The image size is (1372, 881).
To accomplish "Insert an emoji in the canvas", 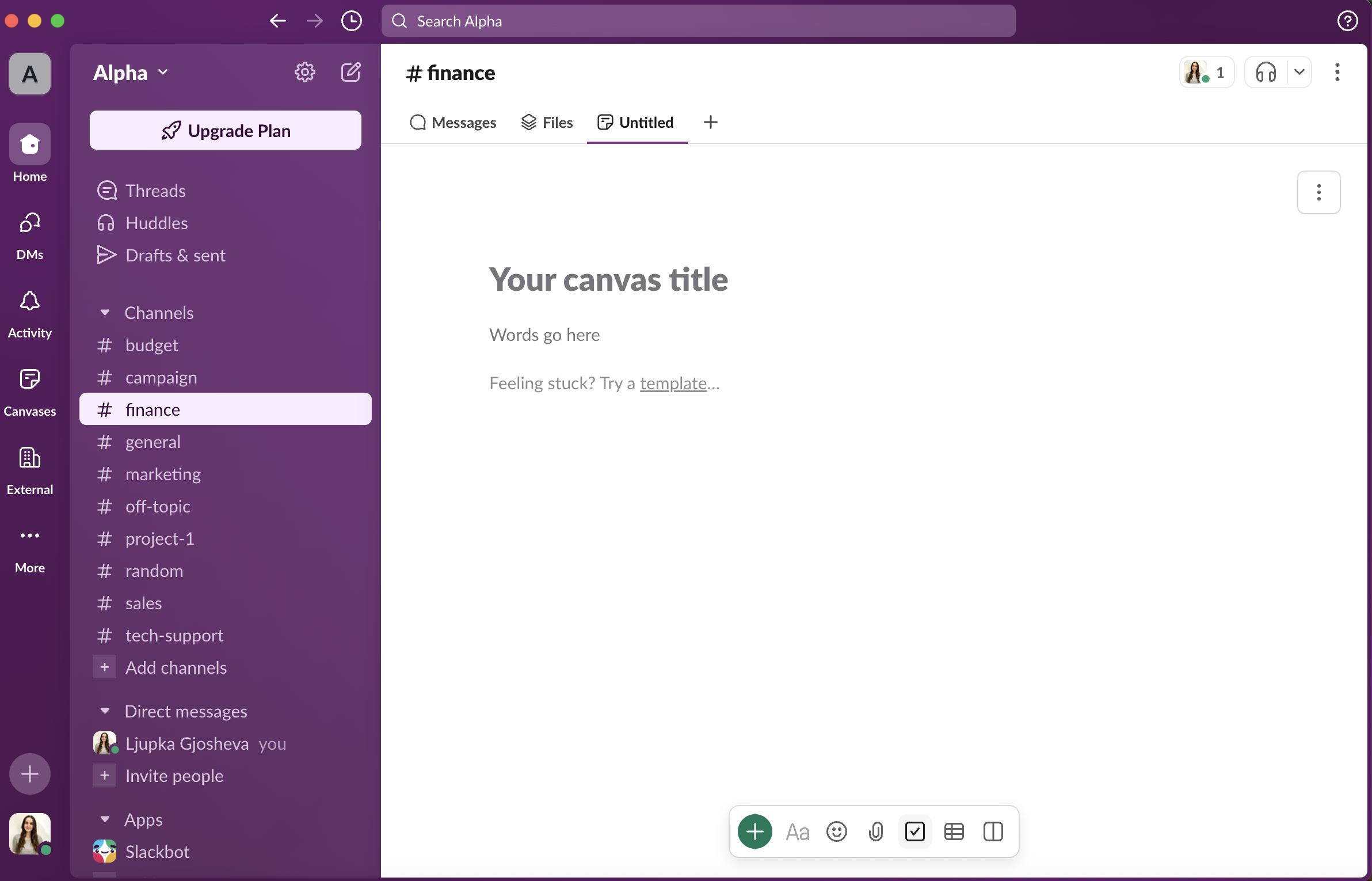I will [x=837, y=832].
